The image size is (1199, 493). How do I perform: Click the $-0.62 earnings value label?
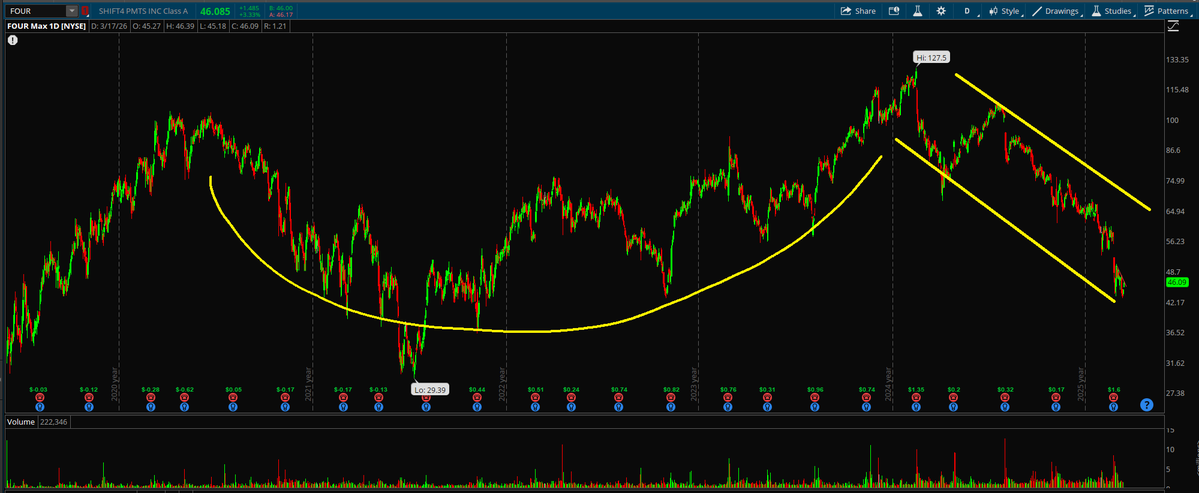coord(184,389)
